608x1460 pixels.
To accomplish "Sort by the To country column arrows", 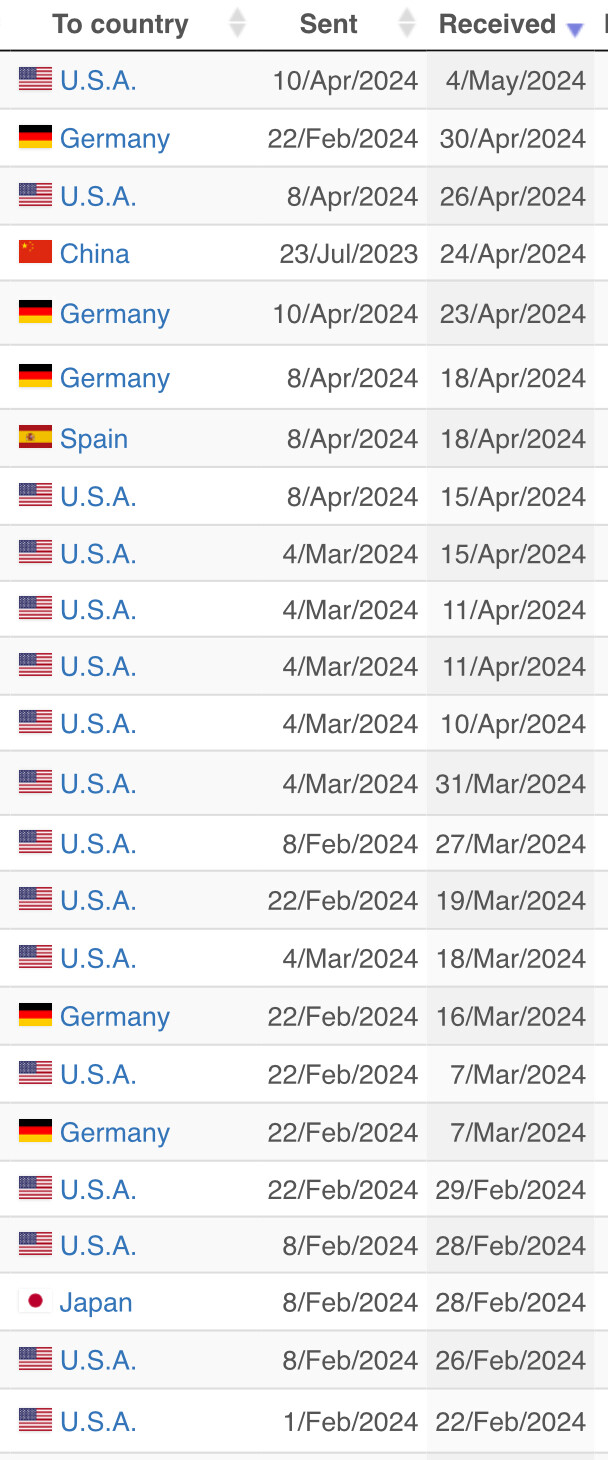I will coord(237,23).
